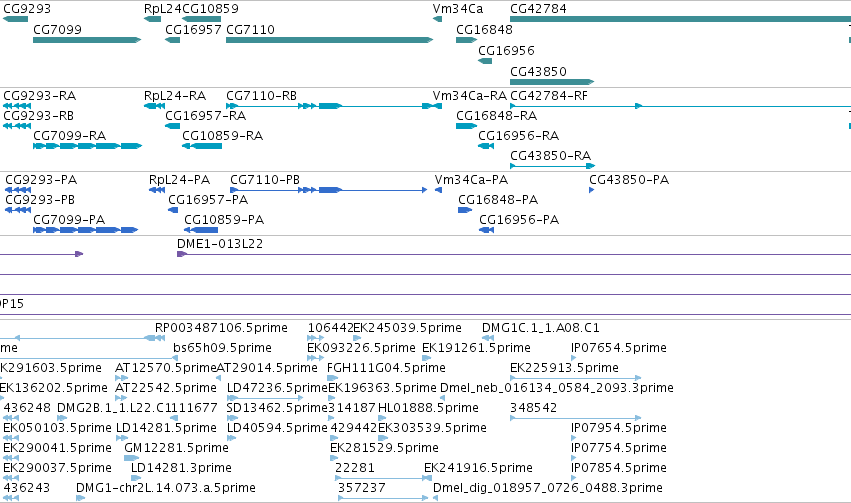Viewport: 851px width, 503px height.
Task: Click the CG9293 gene label
Action: pyautogui.click(x=27, y=9)
